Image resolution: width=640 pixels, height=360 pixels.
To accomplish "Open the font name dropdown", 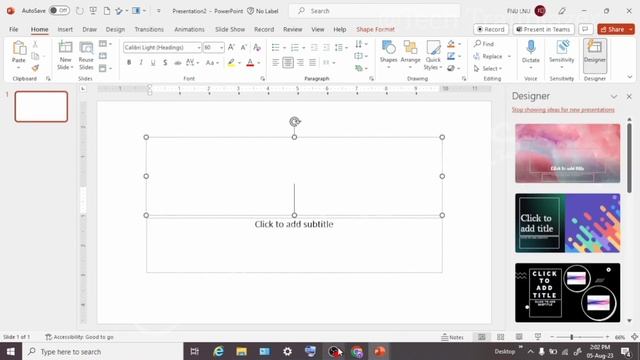I will point(199,48).
